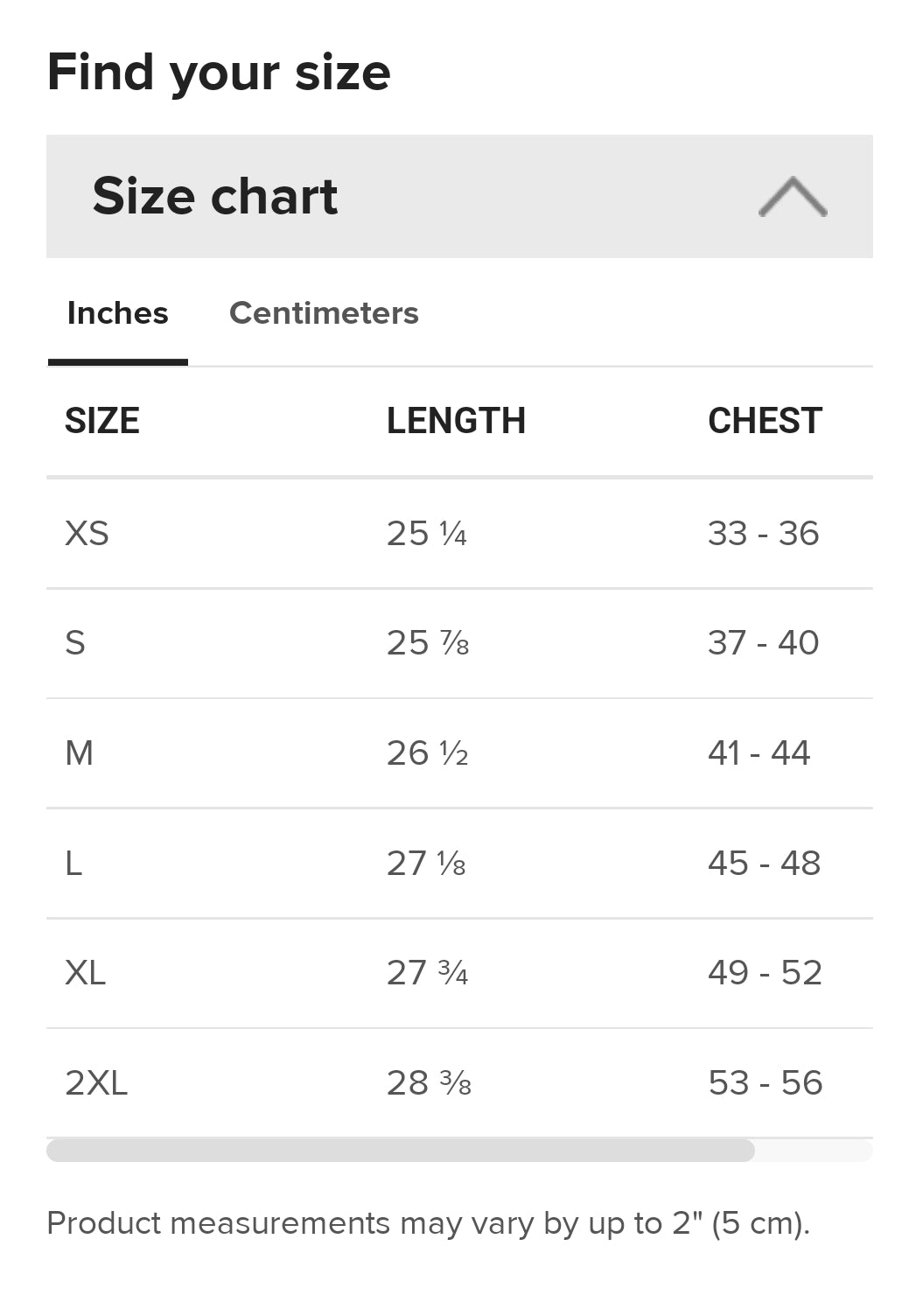Screen dimensions: 902x1316
Task: Select the L size row label
Action: coord(73,864)
